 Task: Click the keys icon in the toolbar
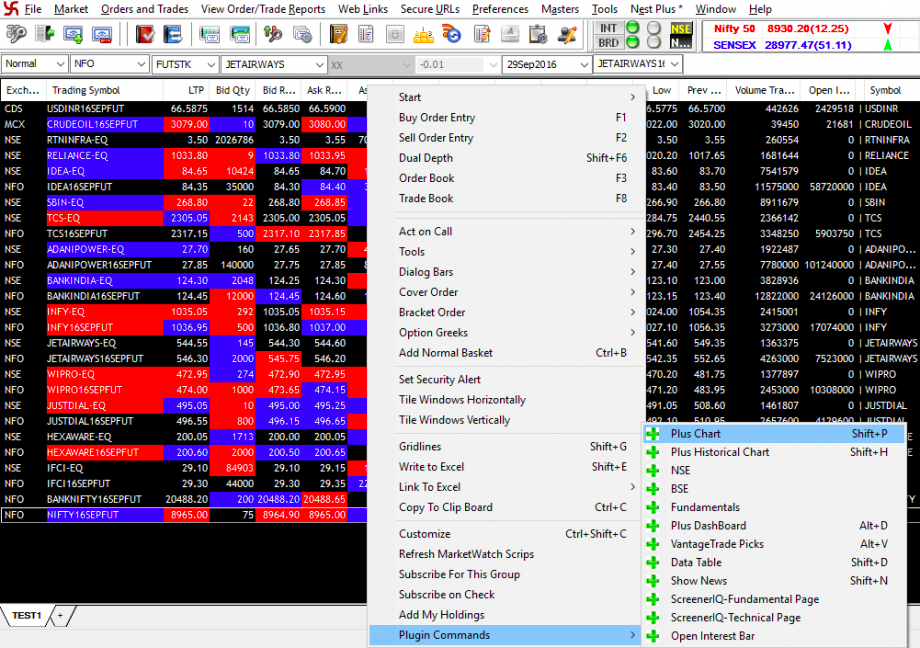[17, 35]
